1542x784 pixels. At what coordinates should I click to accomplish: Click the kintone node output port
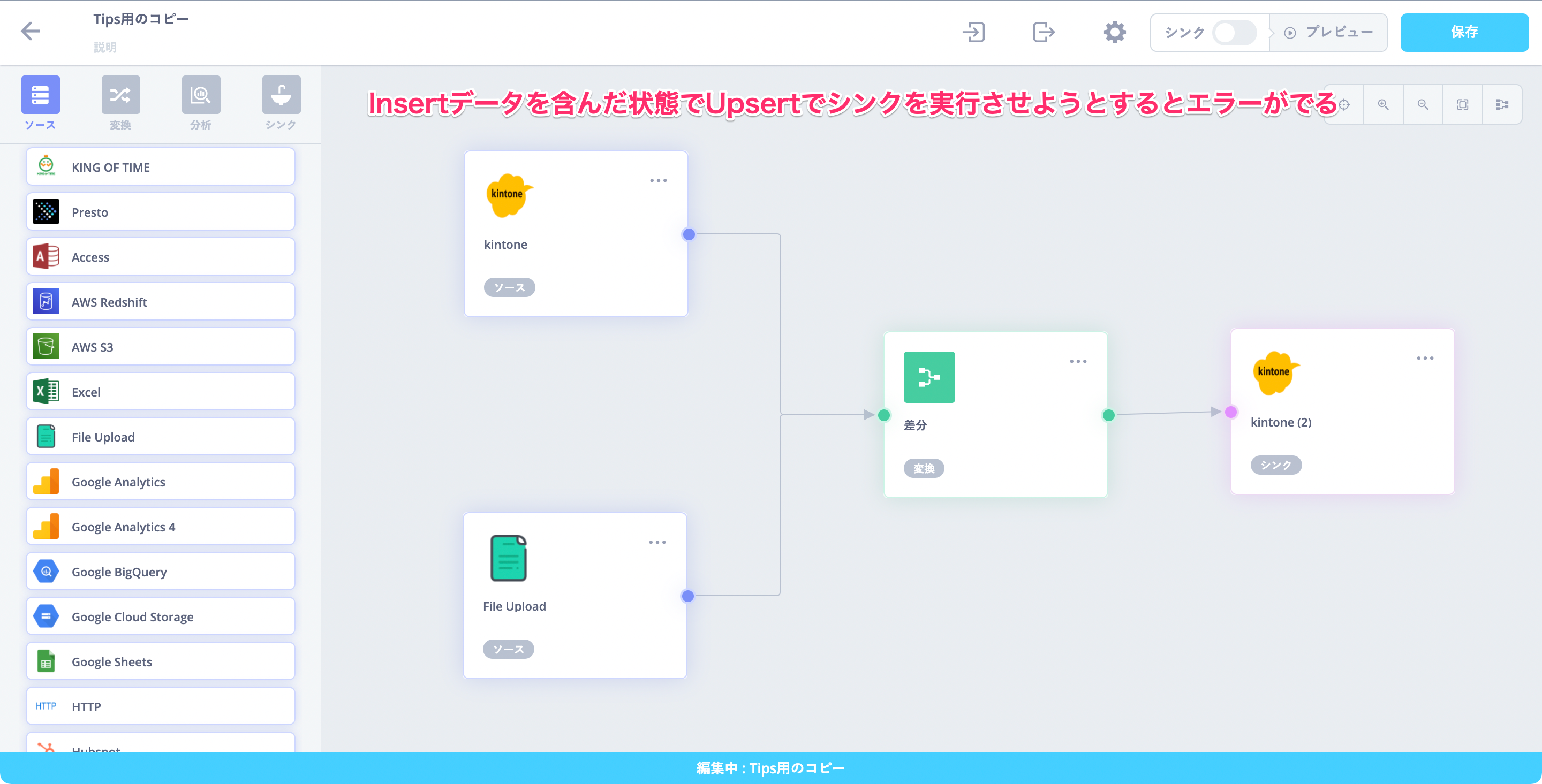689,234
